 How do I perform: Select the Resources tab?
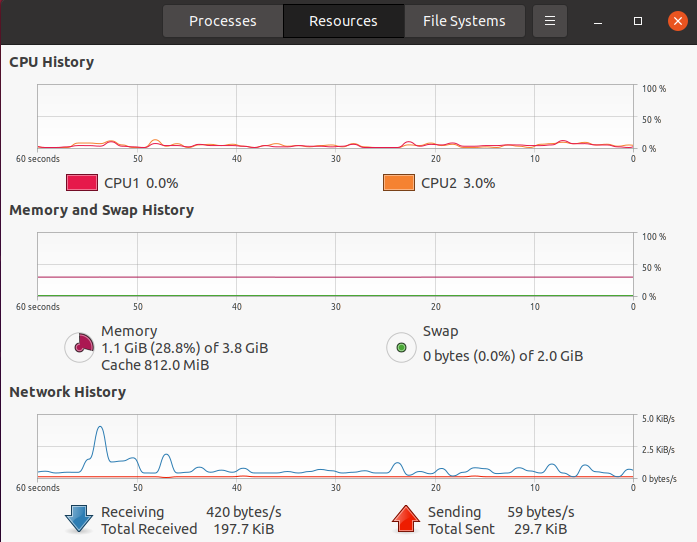click(343, 21)
